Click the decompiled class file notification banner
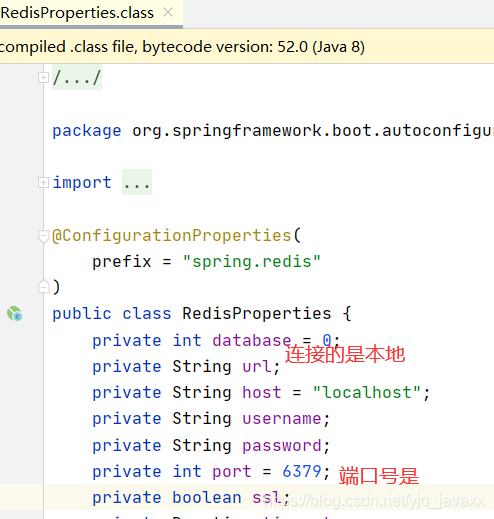Screen dimensions: 494x519 tap(247, 47)
